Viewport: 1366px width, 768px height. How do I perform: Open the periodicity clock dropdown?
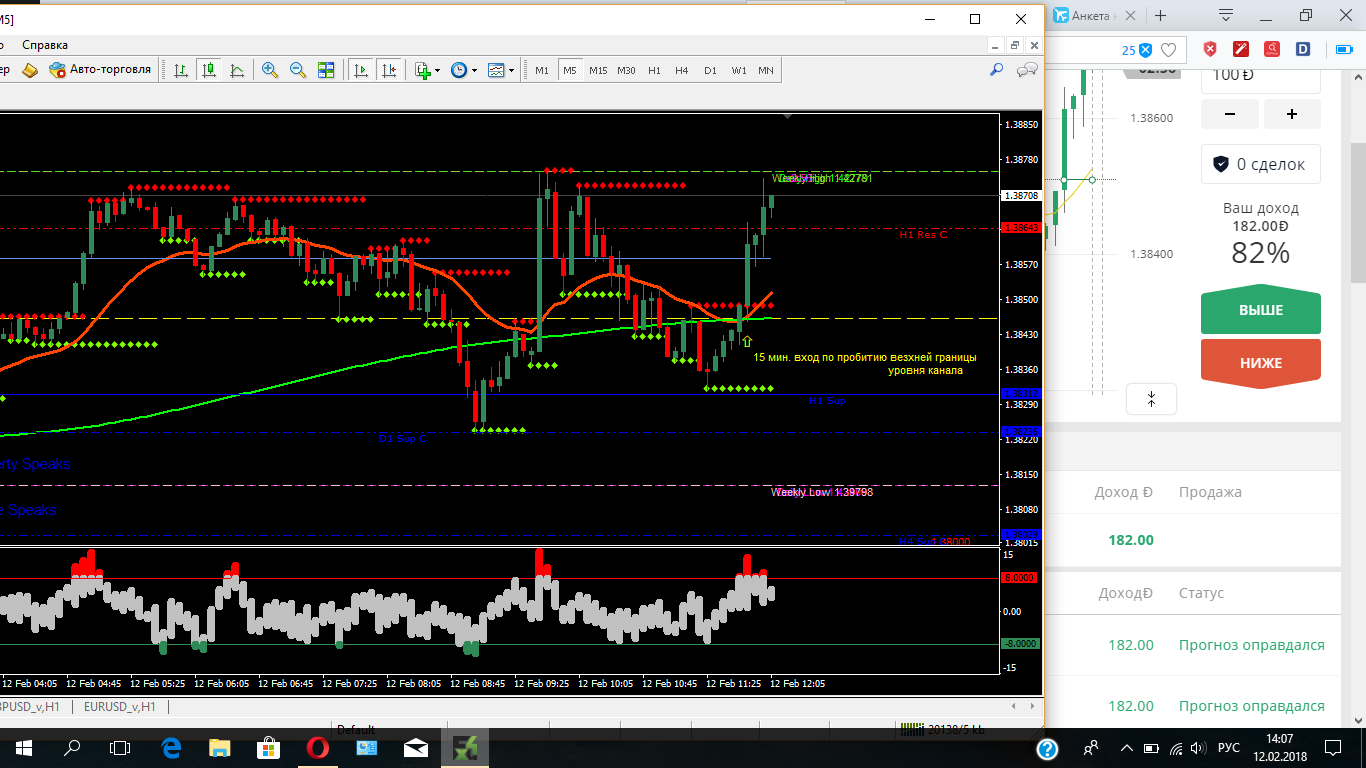click(x=463, y=70)
